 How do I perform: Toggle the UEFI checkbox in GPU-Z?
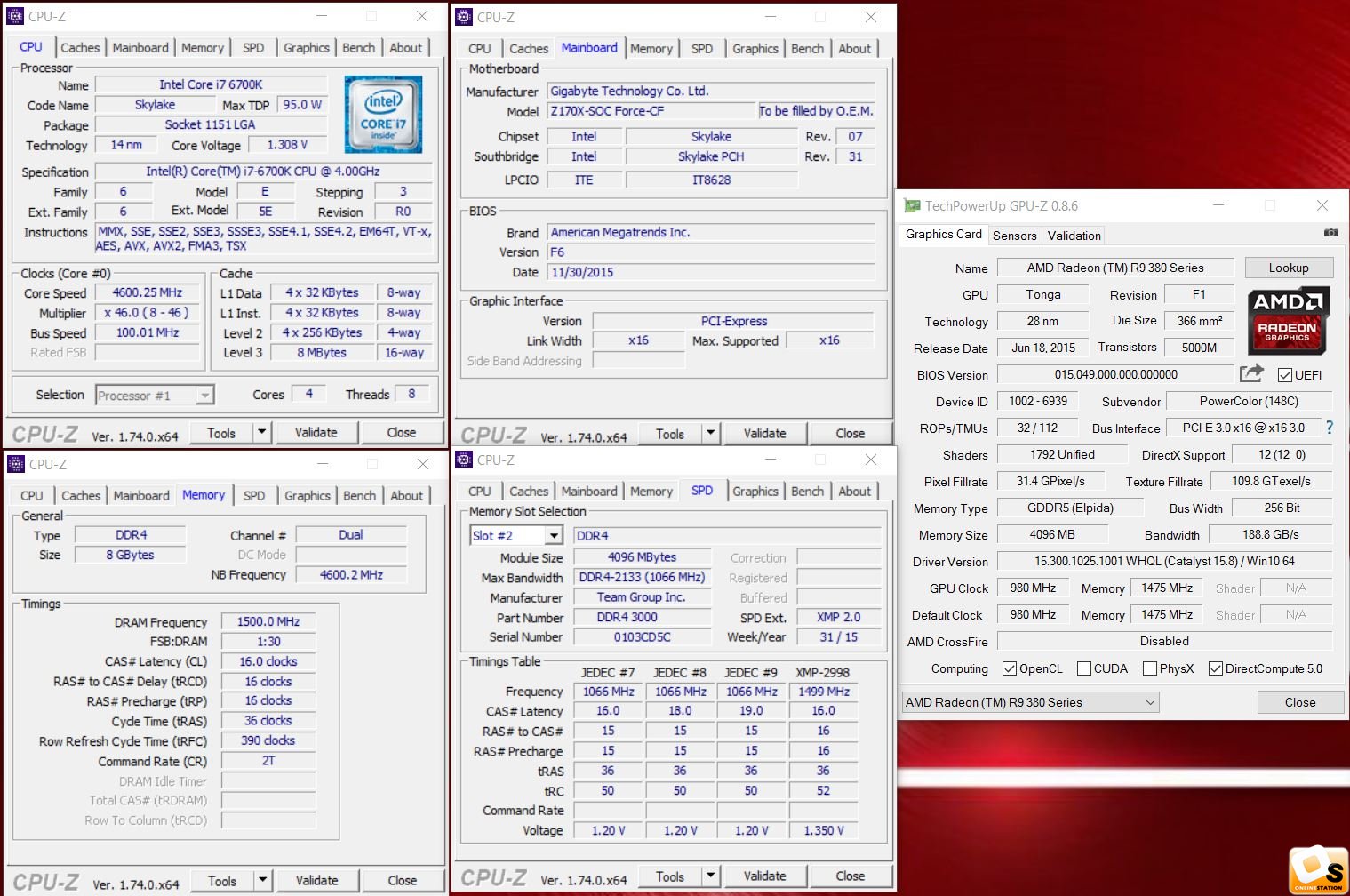pos(1285,375)
